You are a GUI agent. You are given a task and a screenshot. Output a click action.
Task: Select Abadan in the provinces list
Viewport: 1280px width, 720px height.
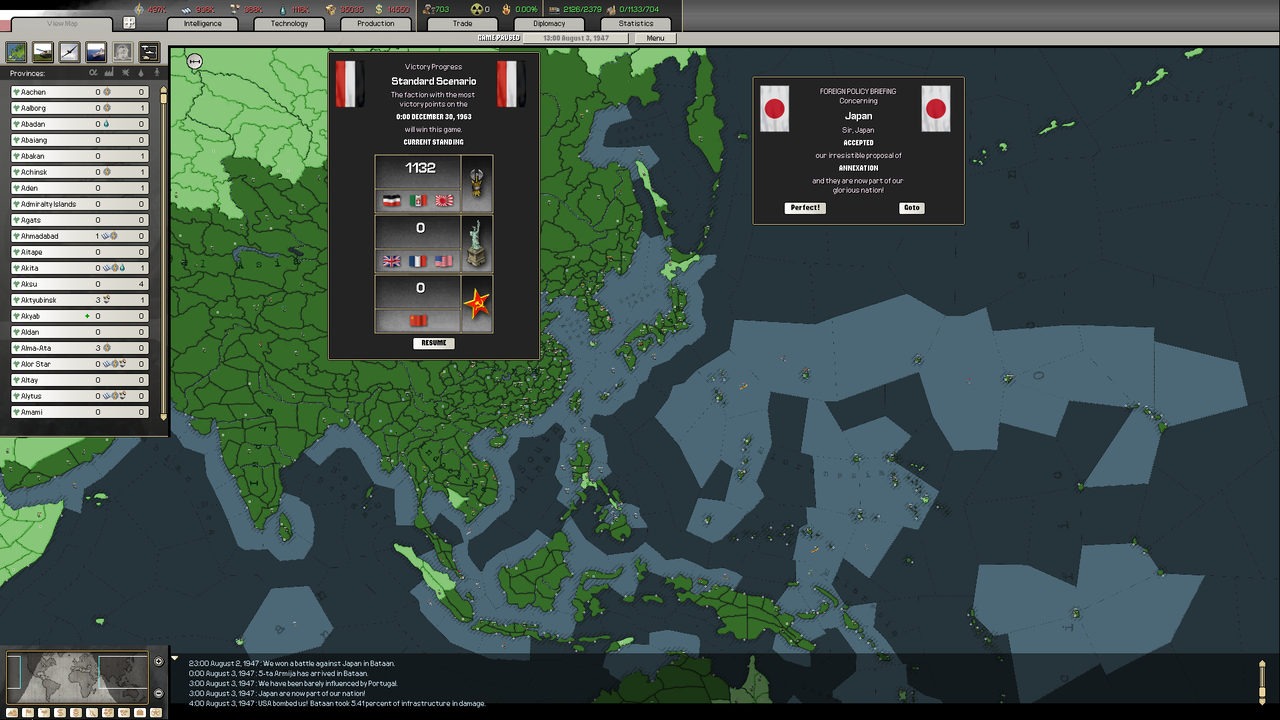(80, 124)
